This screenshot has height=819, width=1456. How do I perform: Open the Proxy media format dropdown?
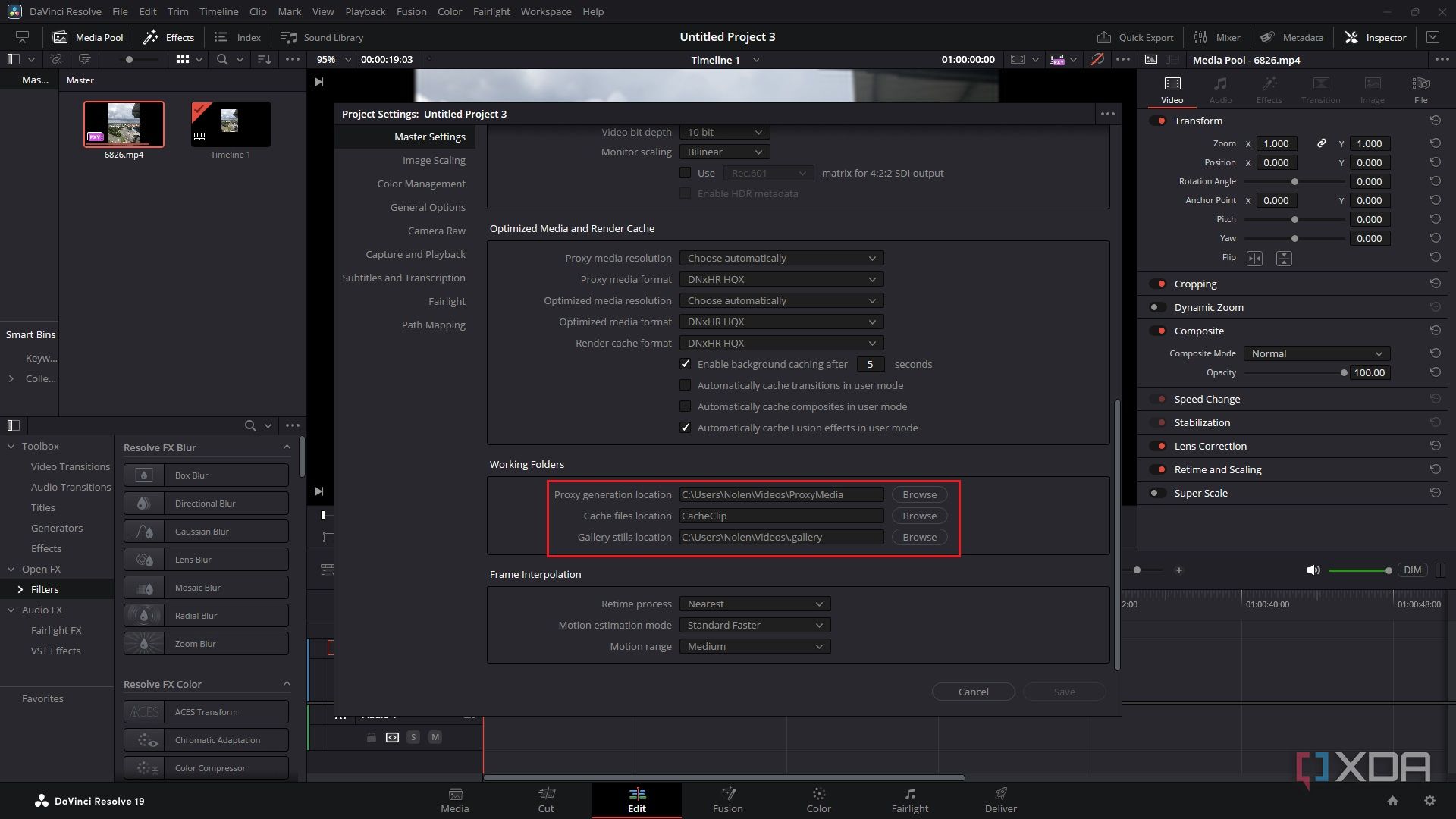click(781, 279)
